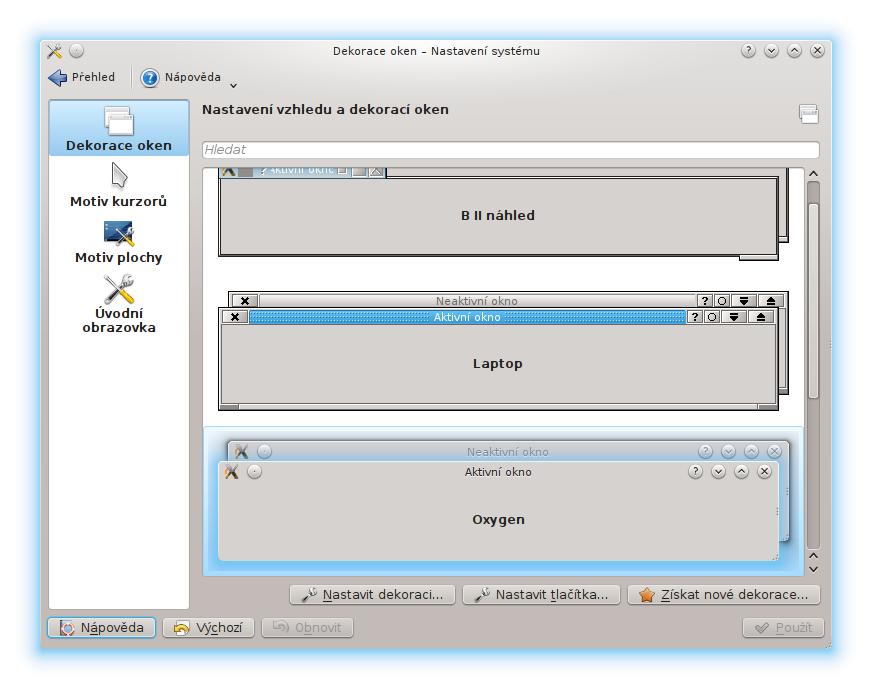Open the Dekorace oken module icon
This screenshot has width=872, height=689.
click(118, 121)
